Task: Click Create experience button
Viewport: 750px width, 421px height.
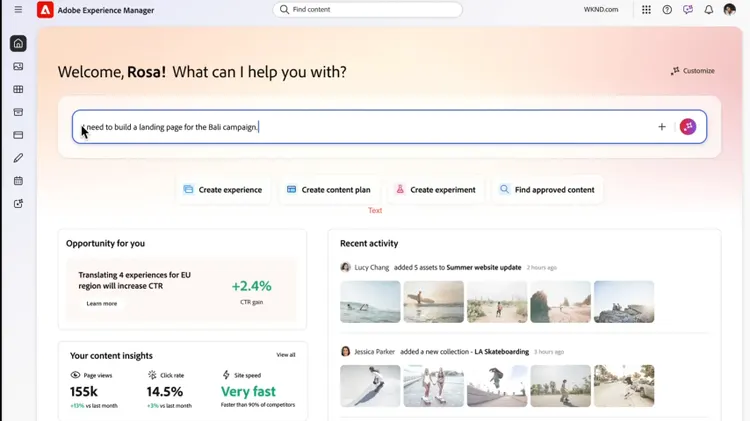Action: pyautogui.click(x=222, y=190)
